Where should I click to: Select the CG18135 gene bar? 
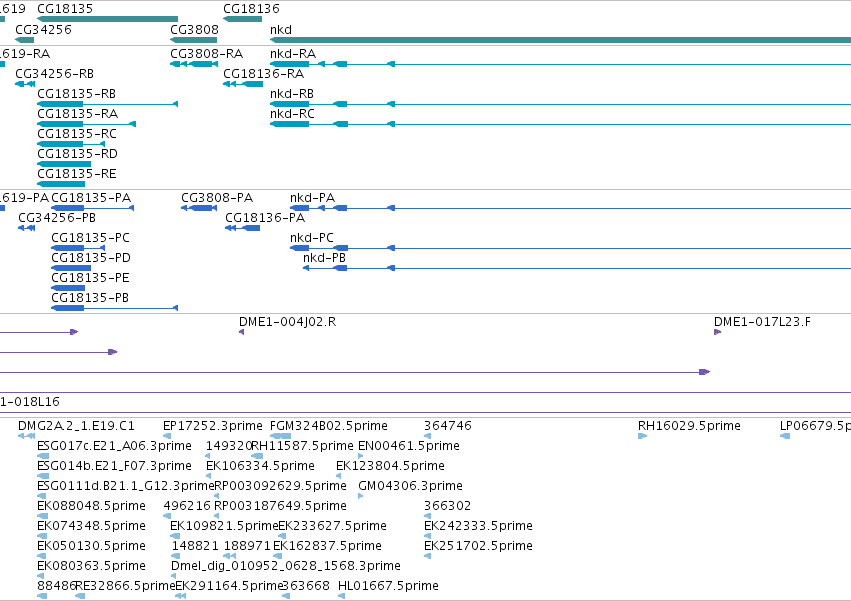click(x=107, y=19)
